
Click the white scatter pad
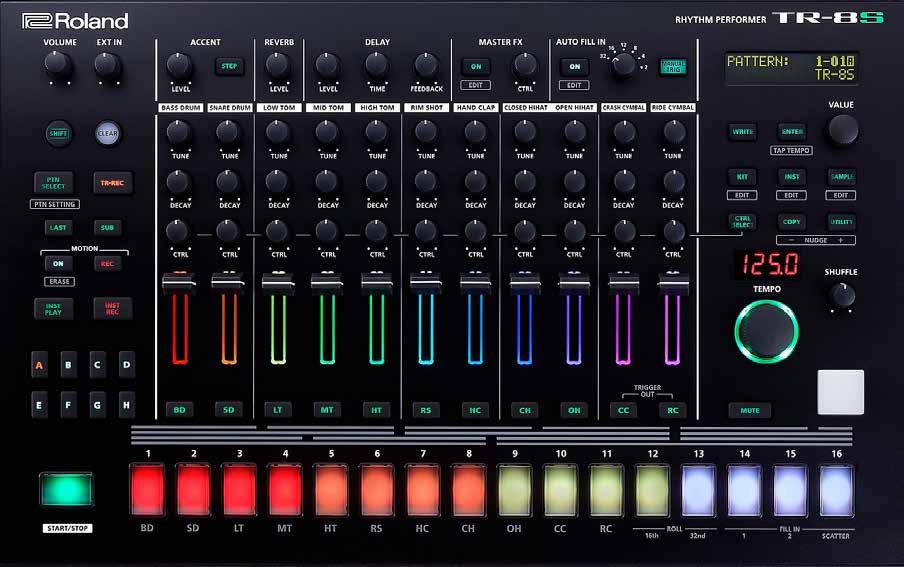click(841, 392)
